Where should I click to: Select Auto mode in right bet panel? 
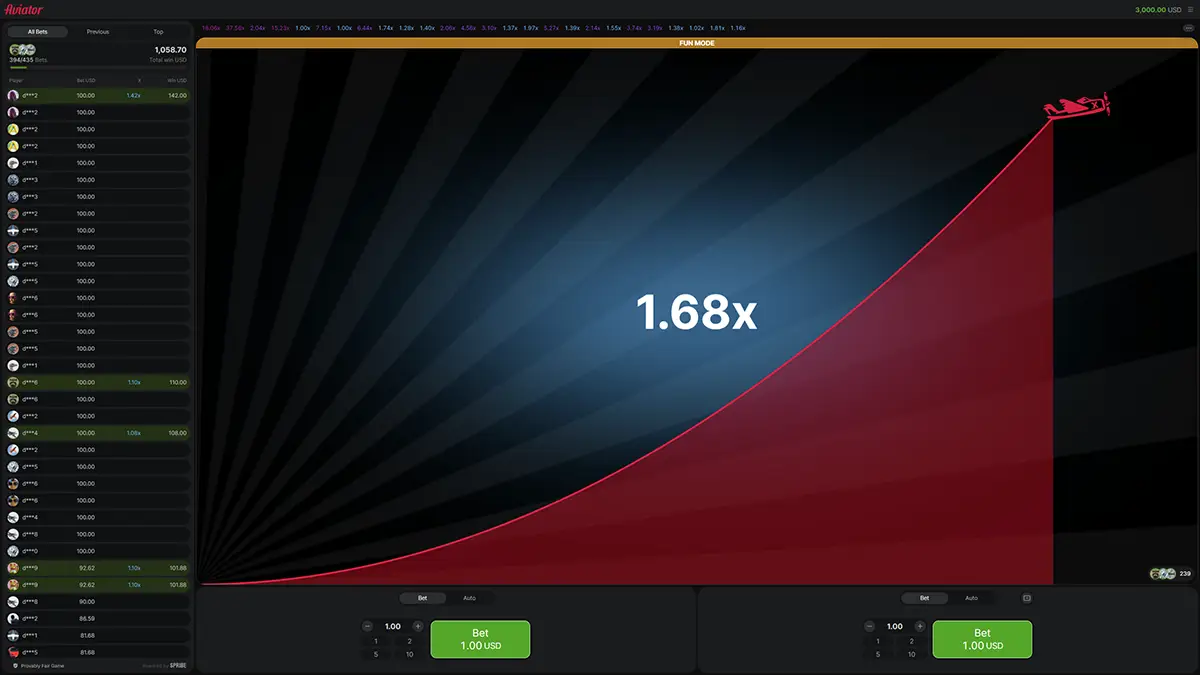(971, 598)
